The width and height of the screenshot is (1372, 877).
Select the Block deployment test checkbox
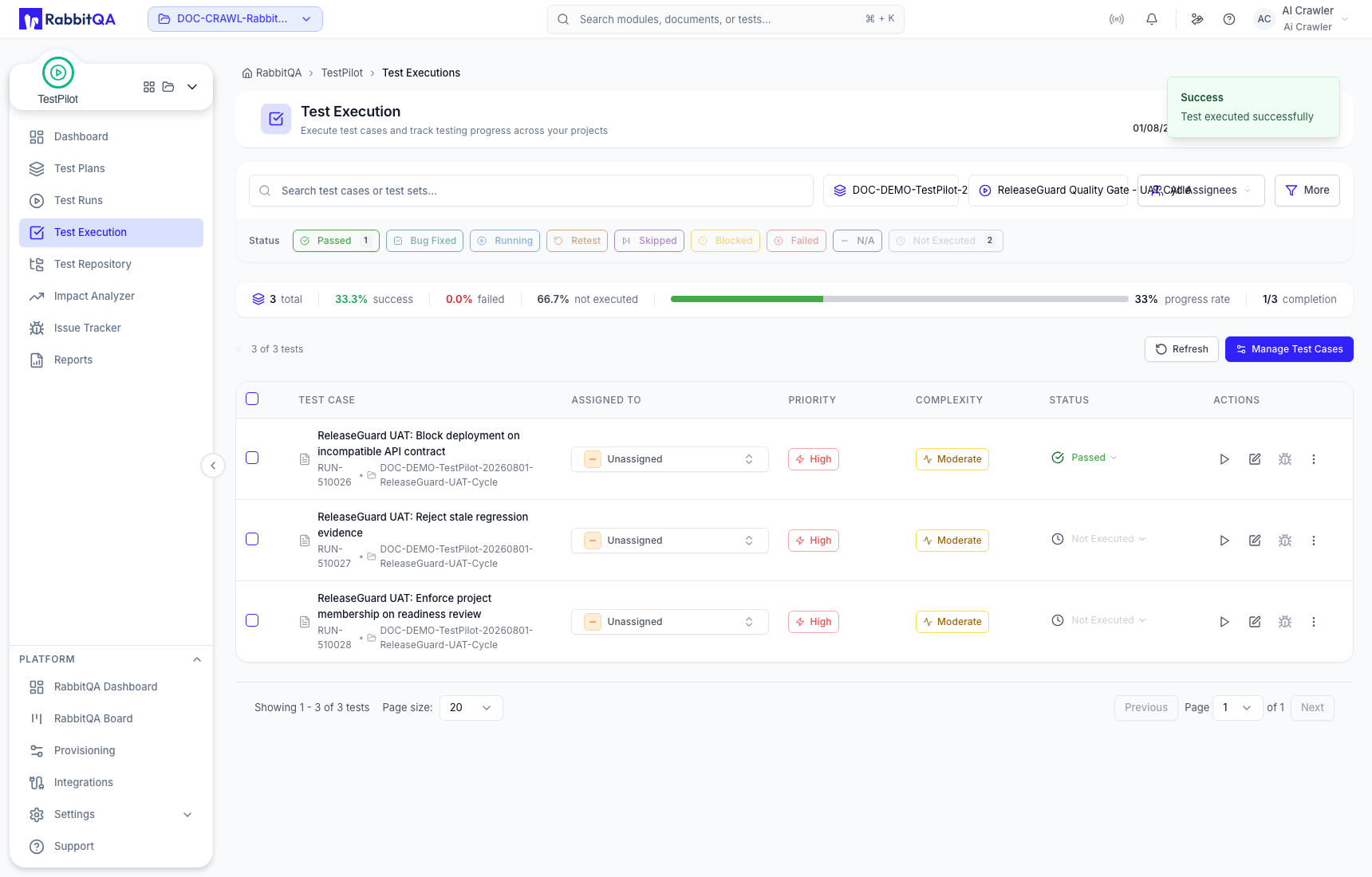click(252, 458)
